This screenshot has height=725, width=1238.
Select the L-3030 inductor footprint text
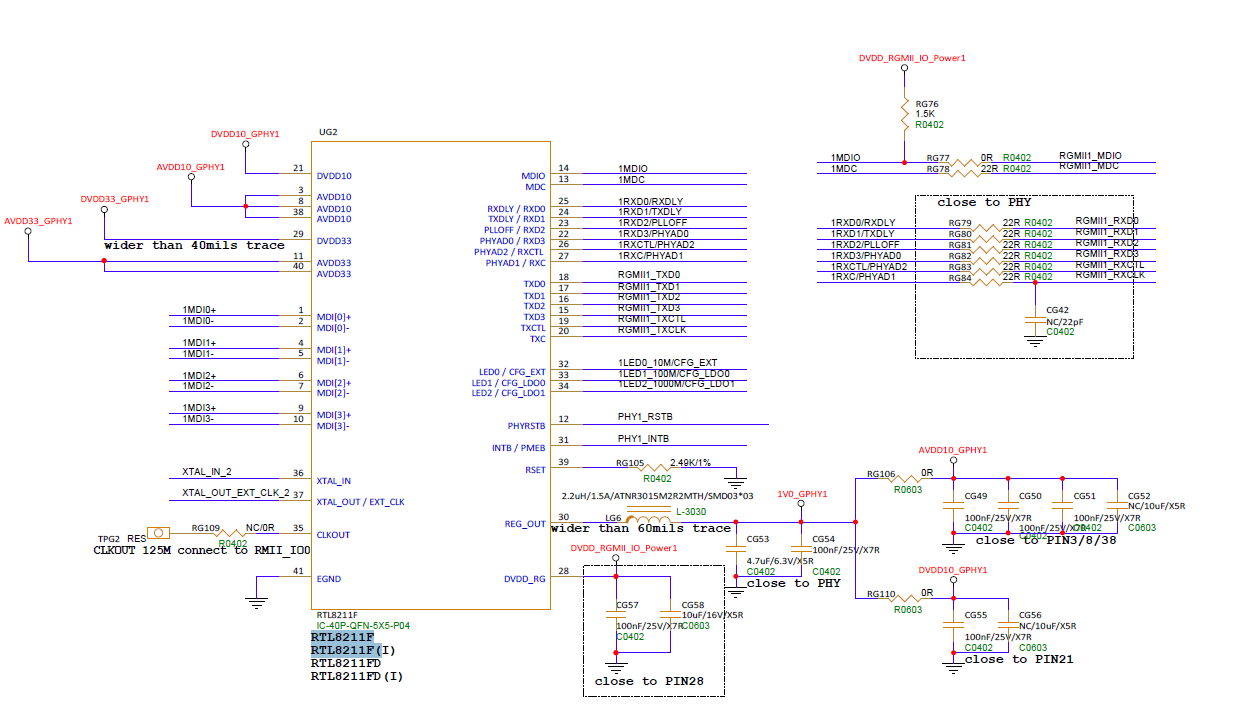(x=692, y=511)
